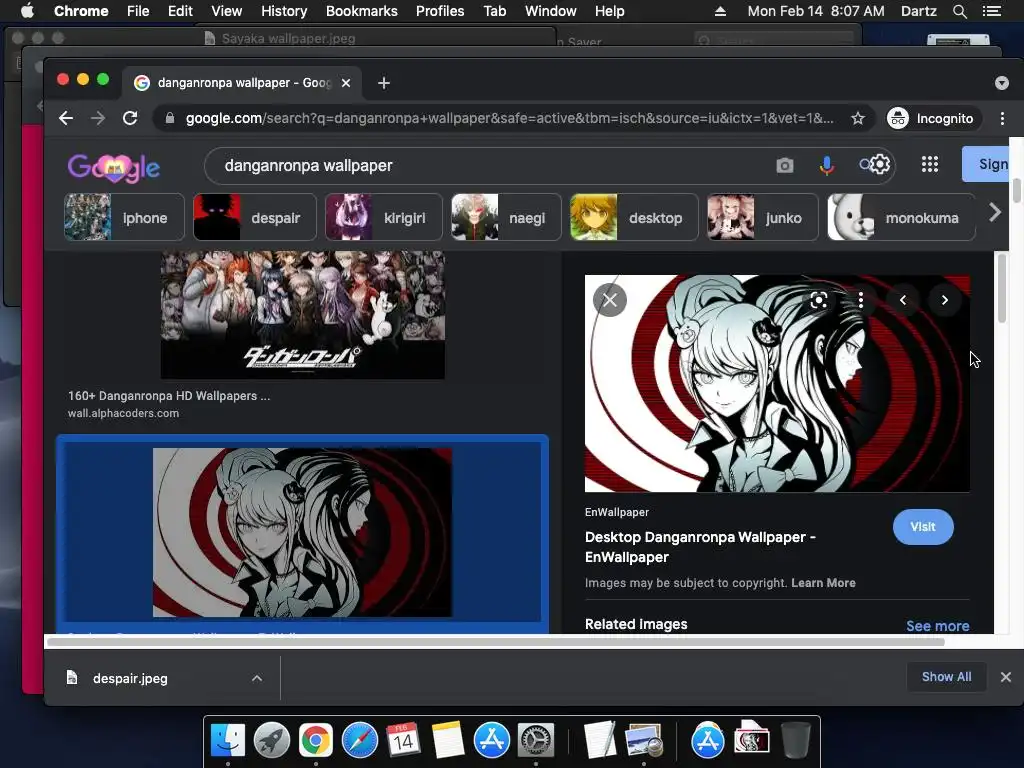Expand the despair.jpeg download options caret
Image resolution: width=1024 pixels, height=768 pixels.
(x=257, y=678)
